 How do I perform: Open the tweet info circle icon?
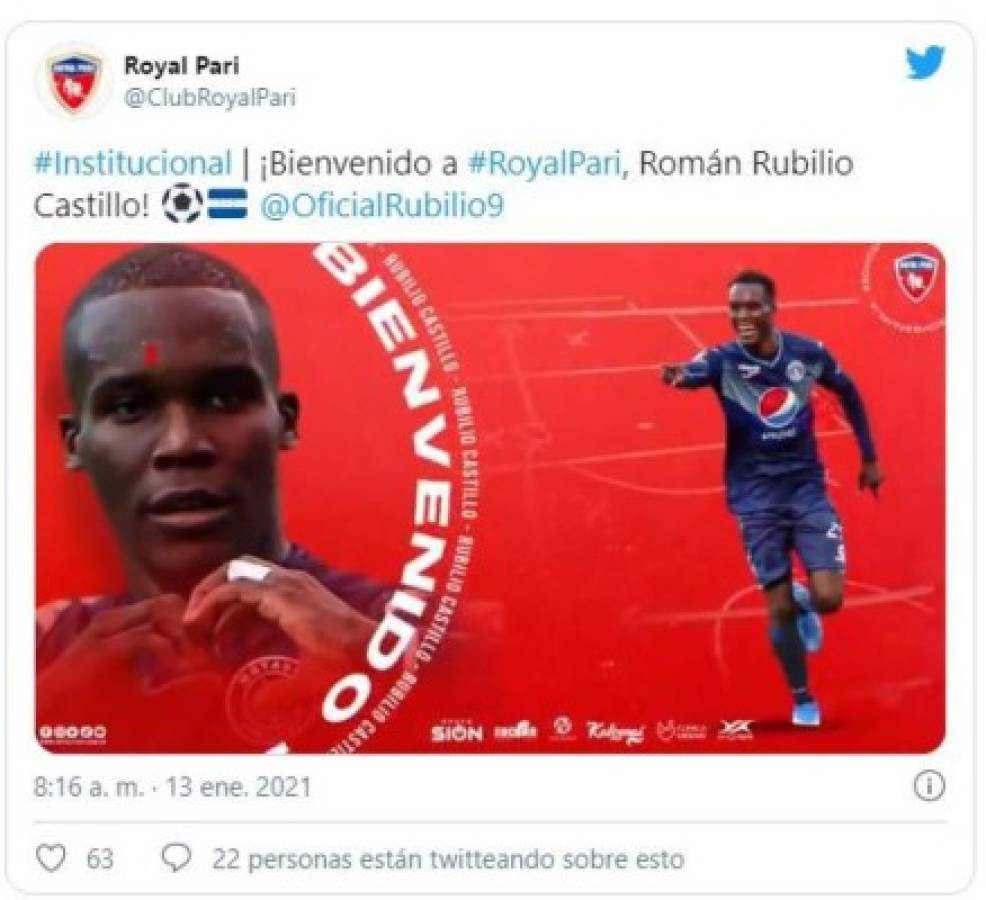(929, 786)
